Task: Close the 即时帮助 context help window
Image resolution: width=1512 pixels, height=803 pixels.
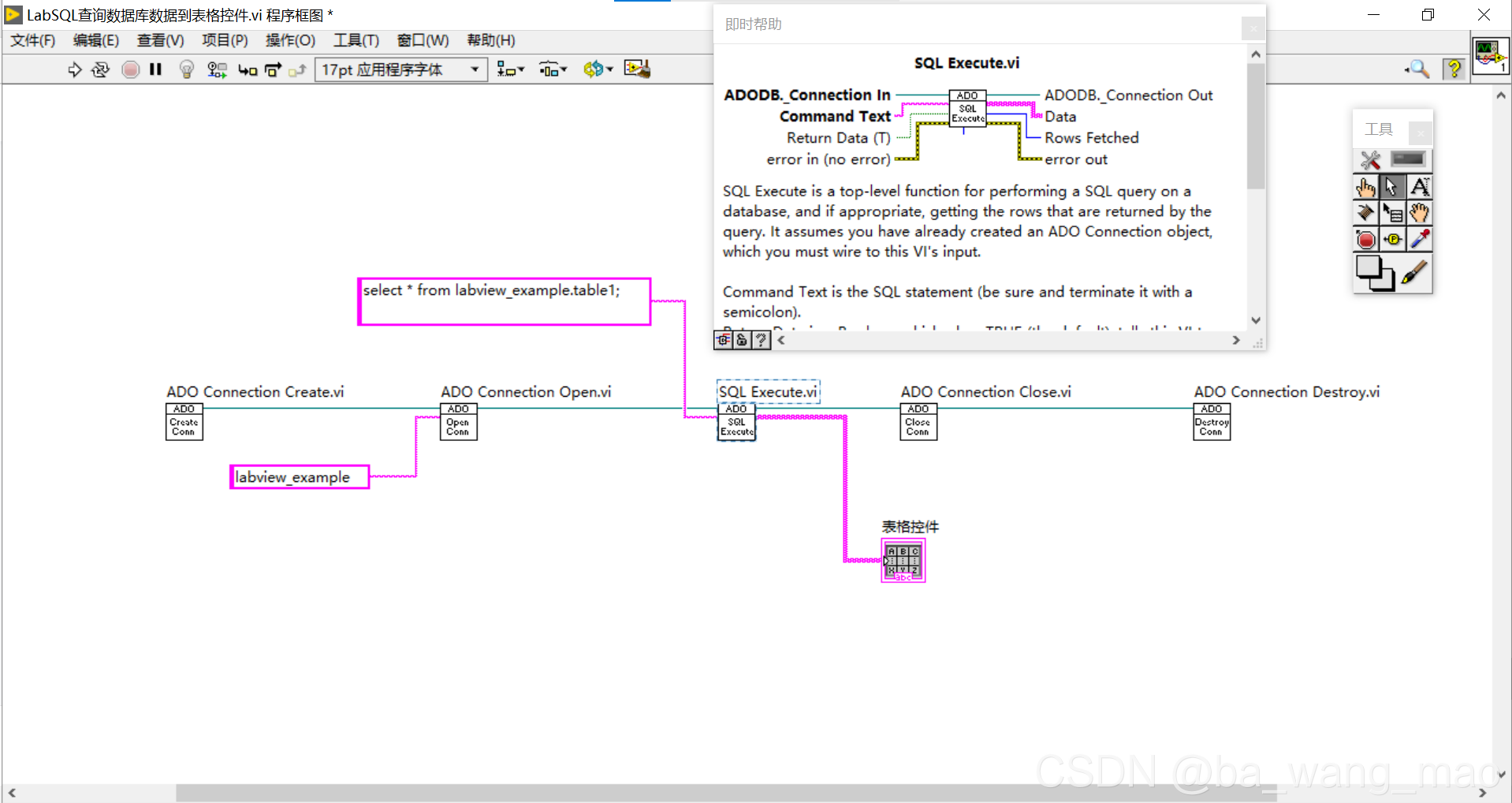Action: (1253, 29)
